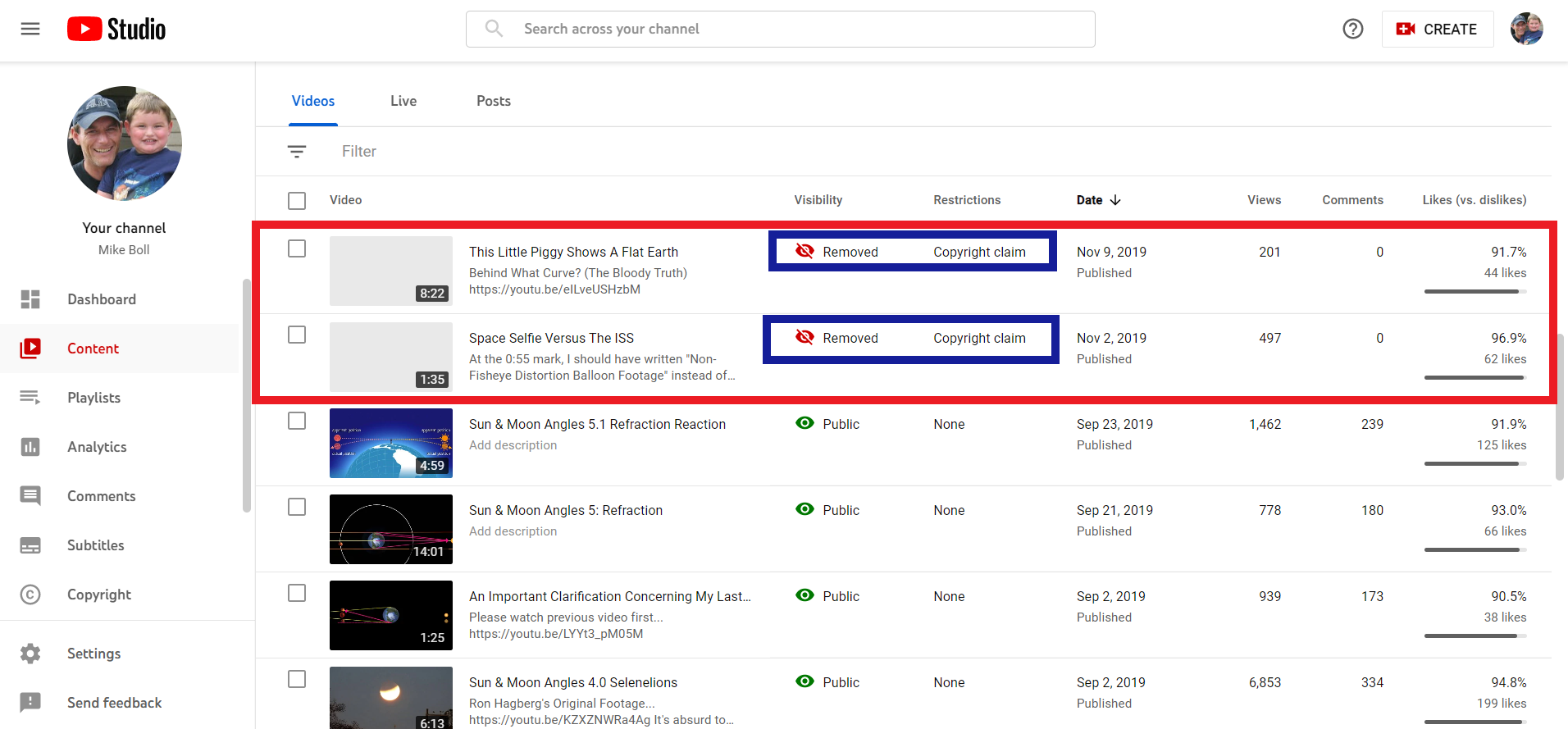Click Public eye icon for Angles 5: Refraction
The width and height of the screenshot is (1568, 729).
click(805, 509)
